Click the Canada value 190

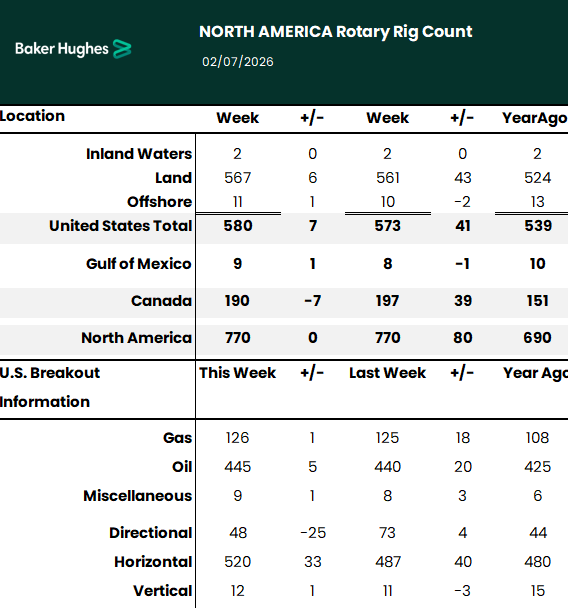pyautogui.click(x=237, y=301)
